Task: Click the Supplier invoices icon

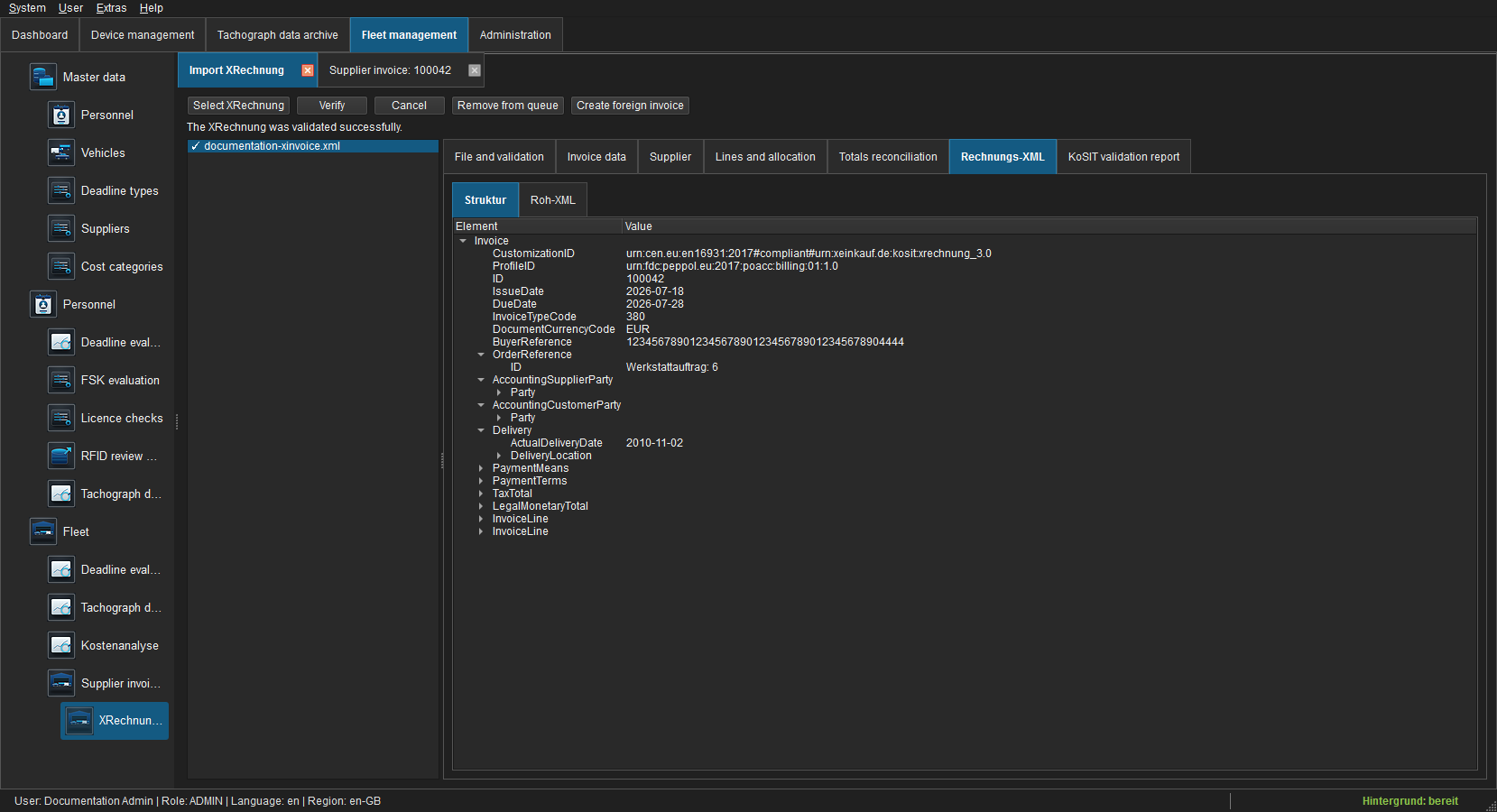Action: point(61,683)
